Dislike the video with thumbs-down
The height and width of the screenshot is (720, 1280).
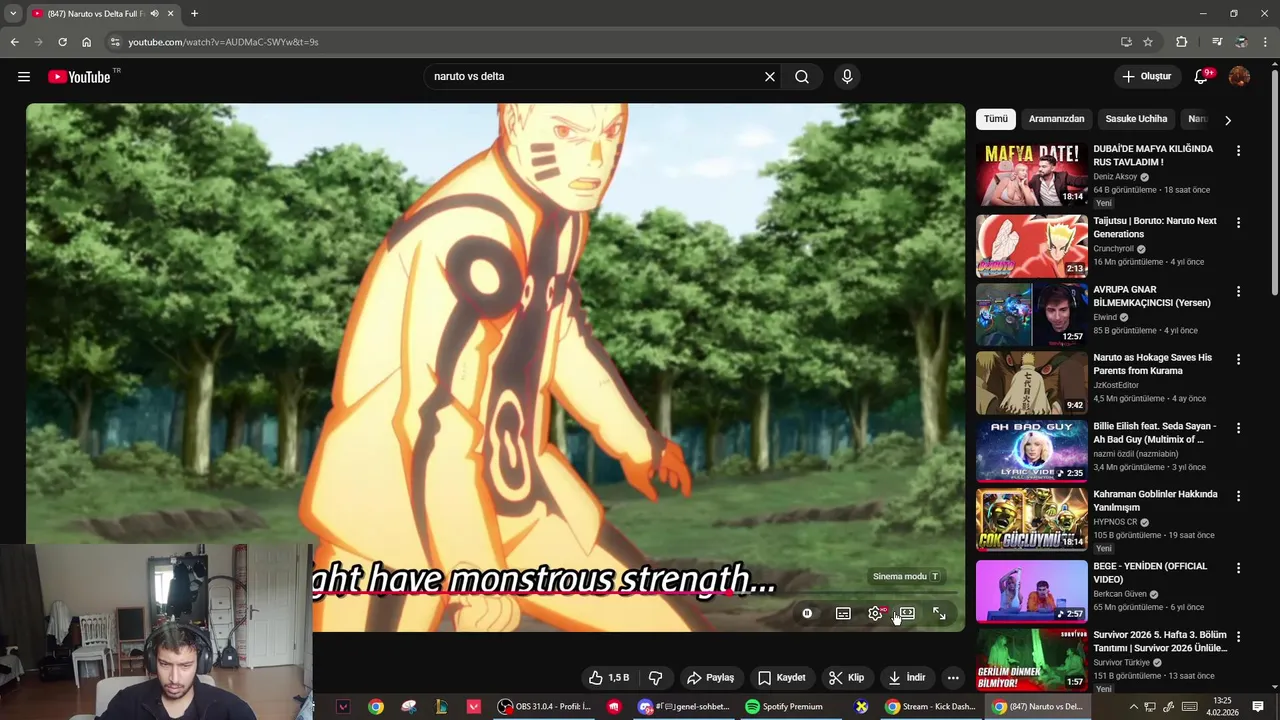(x=656, y=678)
